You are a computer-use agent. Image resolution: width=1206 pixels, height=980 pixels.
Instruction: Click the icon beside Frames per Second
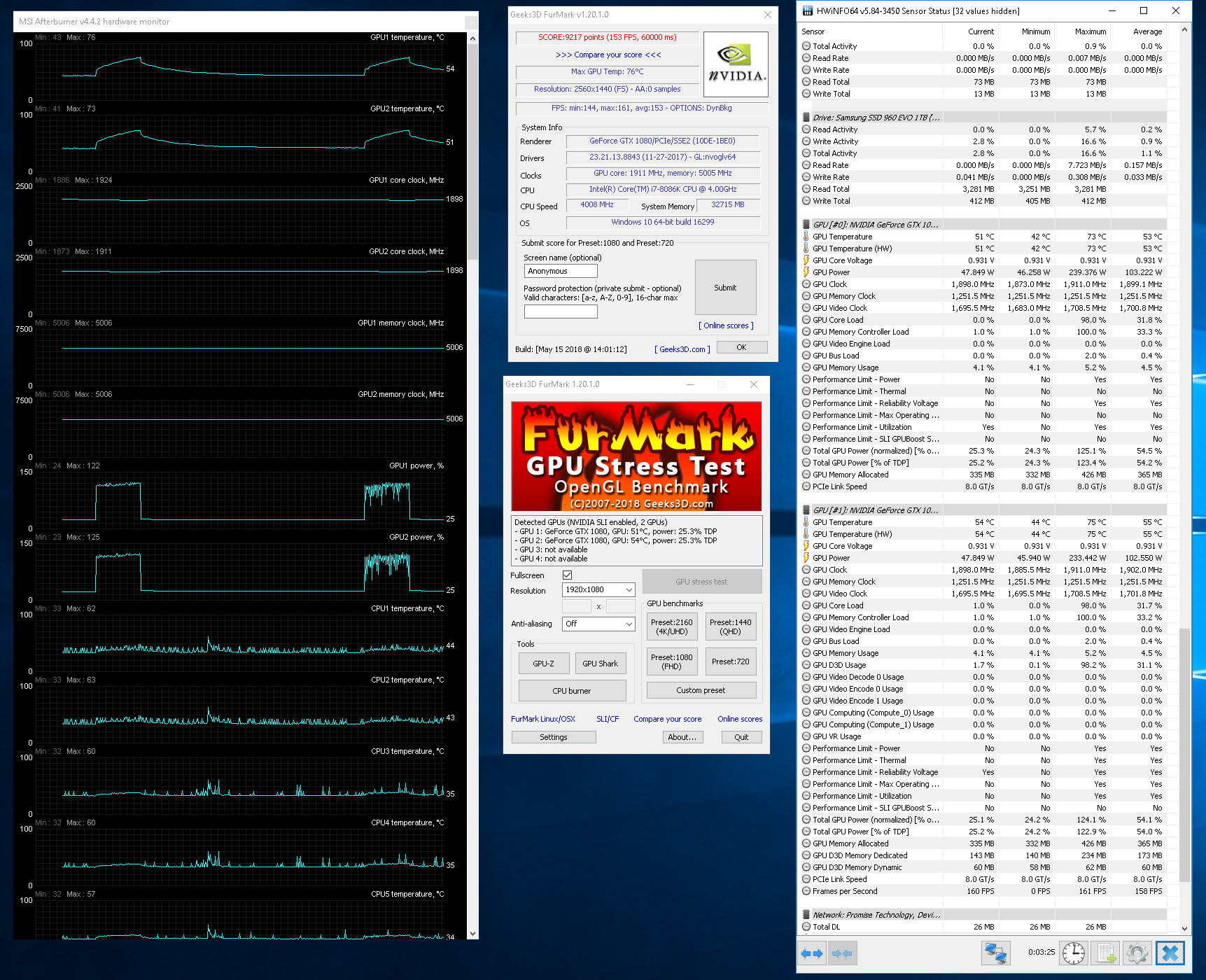click(x=806, y=891)
